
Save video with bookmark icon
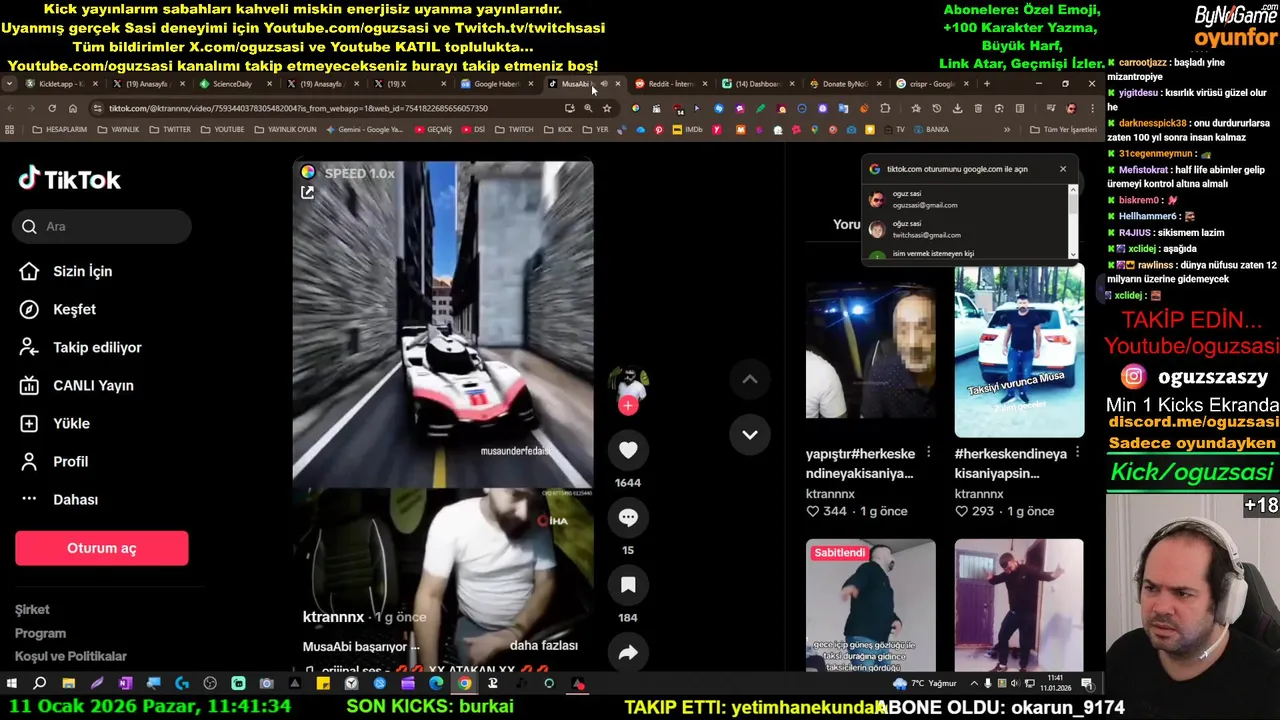628,584
